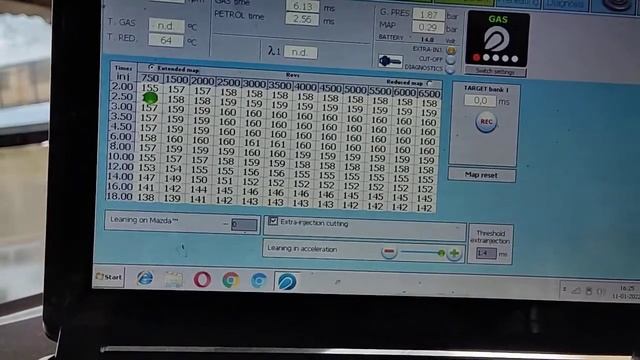Select the 750 rpm column header
640x360 pixels.
click(150, 78)
